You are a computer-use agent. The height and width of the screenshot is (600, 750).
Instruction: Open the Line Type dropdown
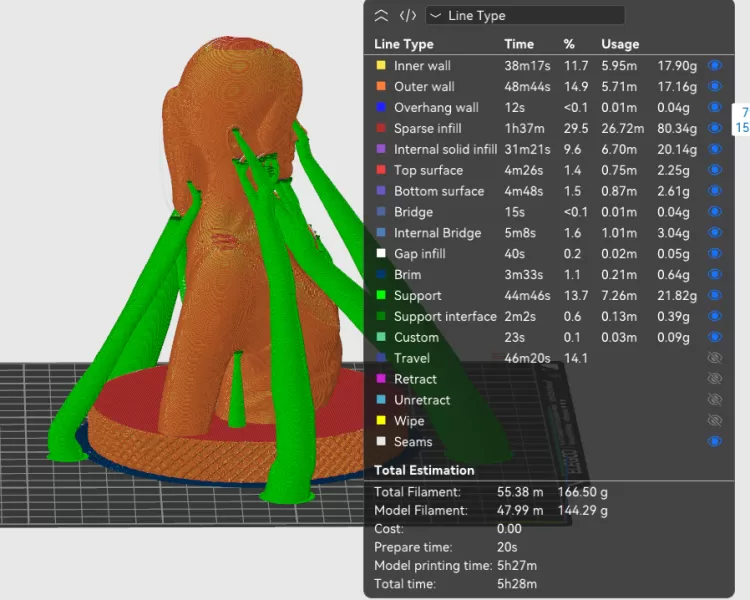525,15
